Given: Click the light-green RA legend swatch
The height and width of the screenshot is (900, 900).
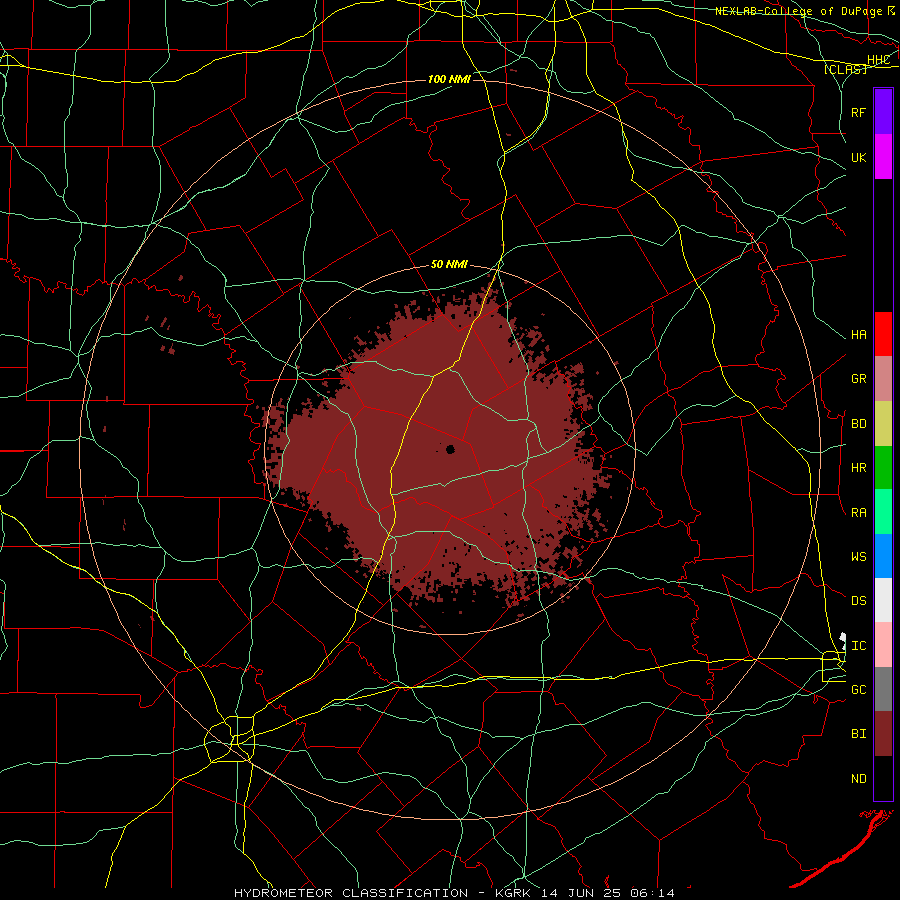Looking at the screenshot, I should click(x=883, y=511).
